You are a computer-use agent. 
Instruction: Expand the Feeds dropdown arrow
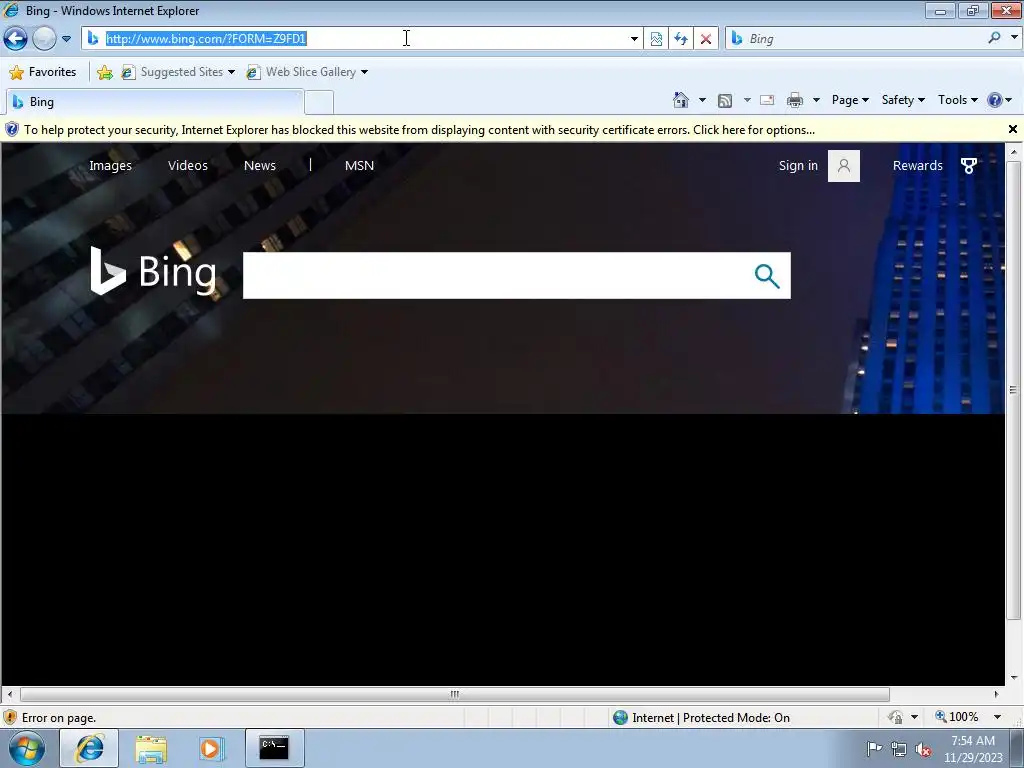746,100
